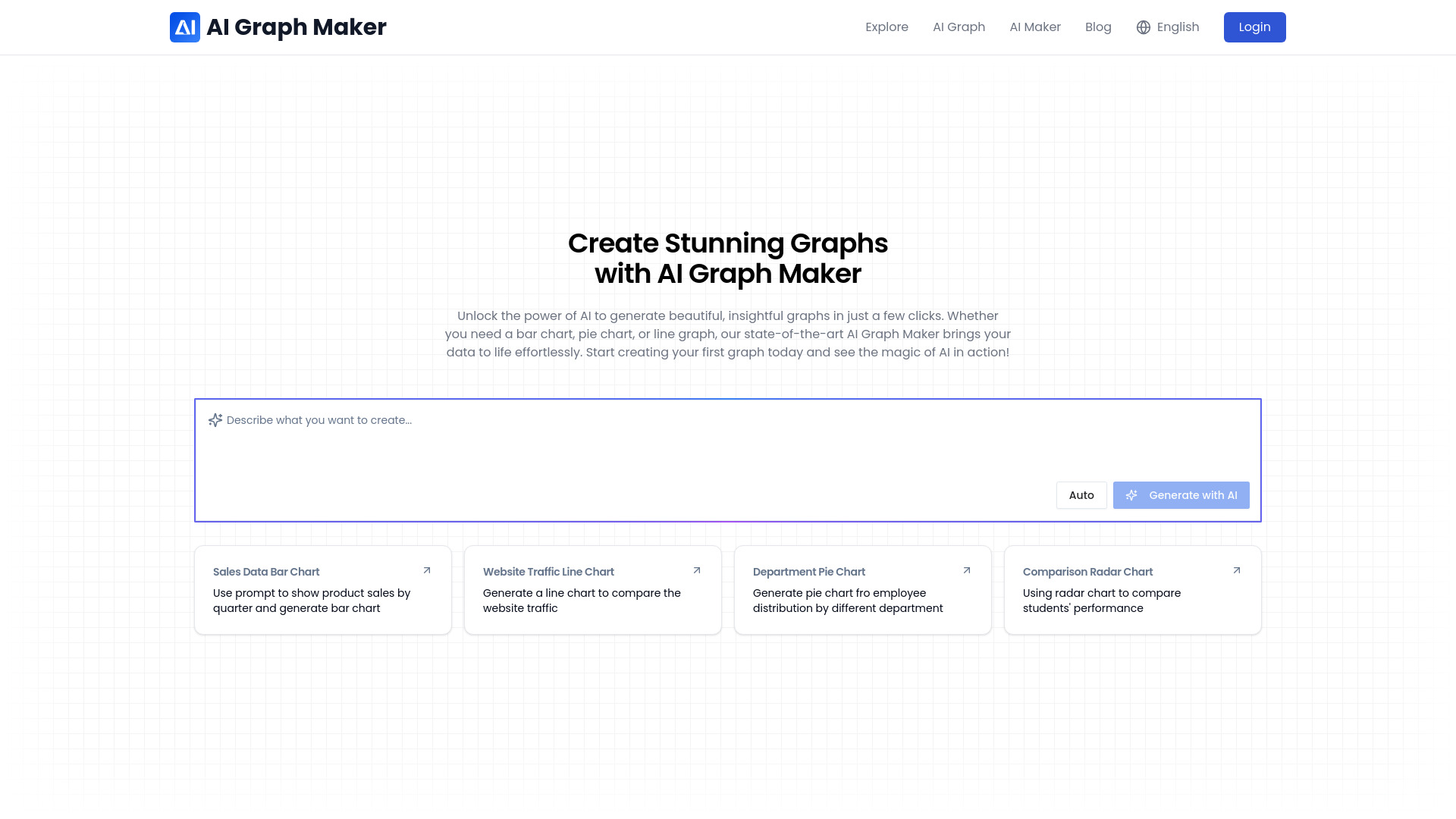
Task: Select the Department Pie Chart example card
Action: tap(863, 589)
